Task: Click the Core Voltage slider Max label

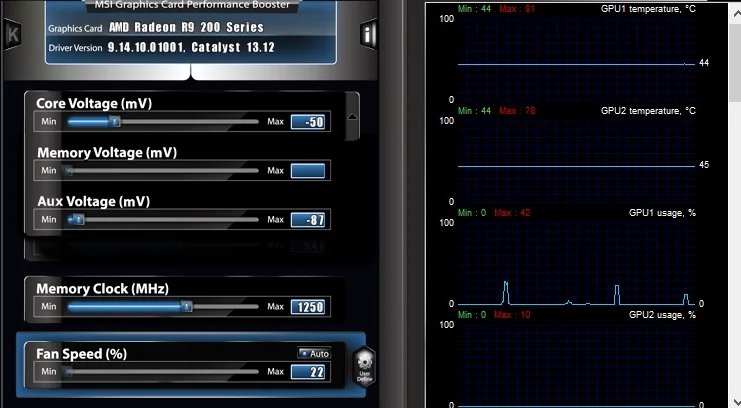Action: [x=276, y=122]
